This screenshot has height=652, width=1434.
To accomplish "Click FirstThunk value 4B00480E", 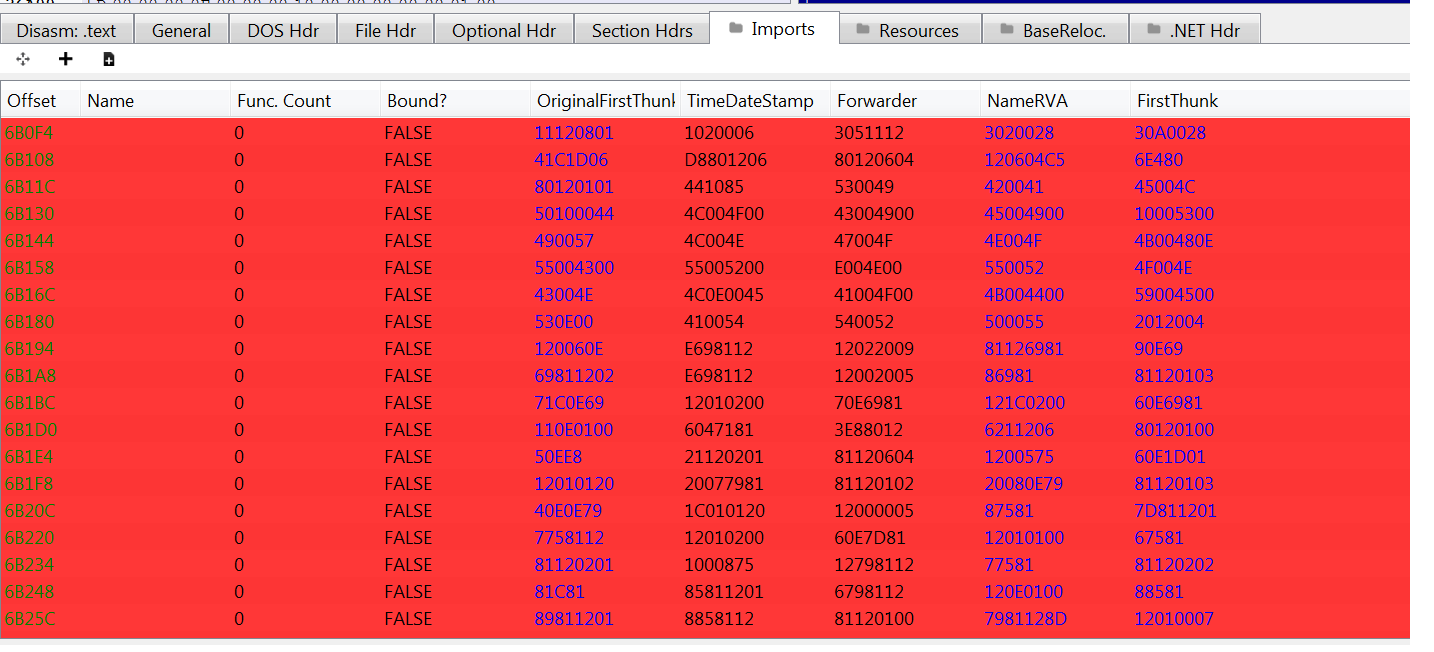I will click(x=1174, y=241).
